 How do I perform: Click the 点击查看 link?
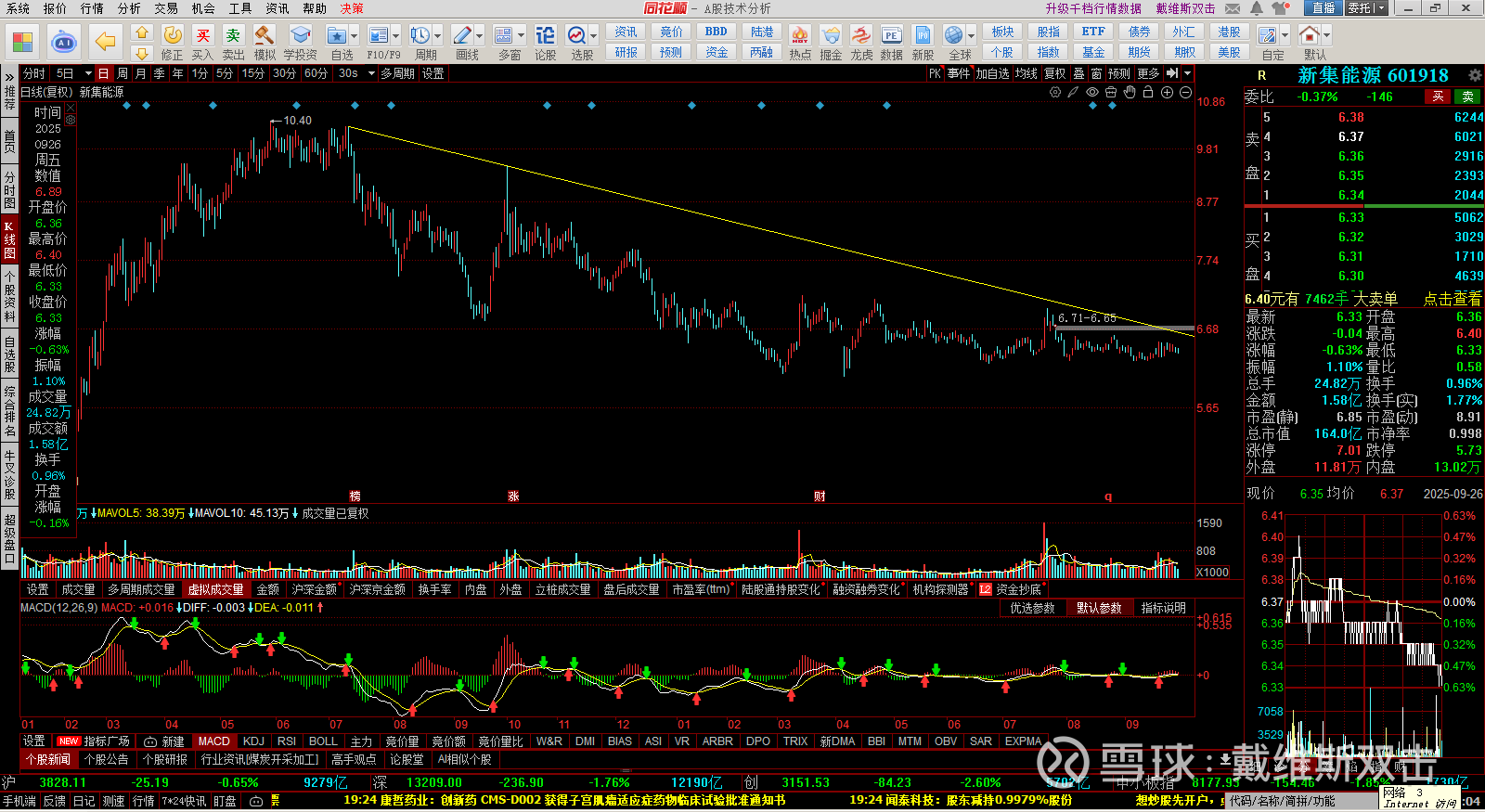(1453, 299)
